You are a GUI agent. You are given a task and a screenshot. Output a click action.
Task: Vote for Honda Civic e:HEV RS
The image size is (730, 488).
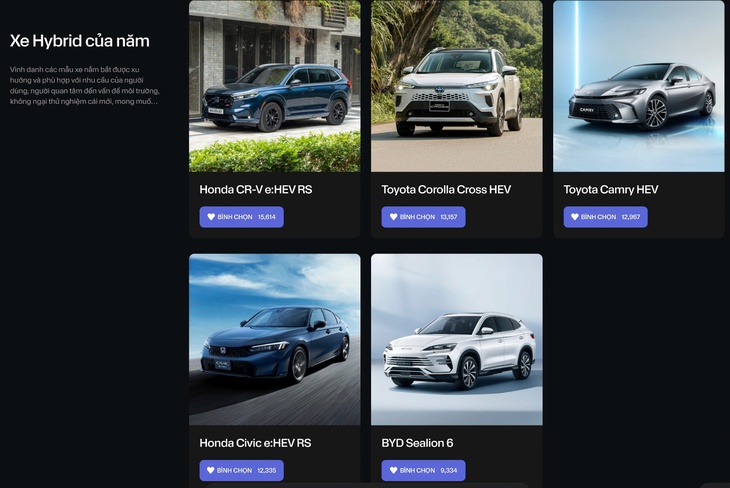[x=242, y=470]
